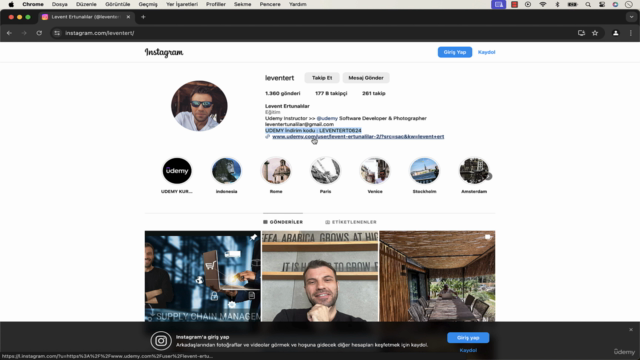Expand the Chrome tab search dropdown
This screenshot has width=640, height=360.
pyautogui.click(x=631, y=17)
